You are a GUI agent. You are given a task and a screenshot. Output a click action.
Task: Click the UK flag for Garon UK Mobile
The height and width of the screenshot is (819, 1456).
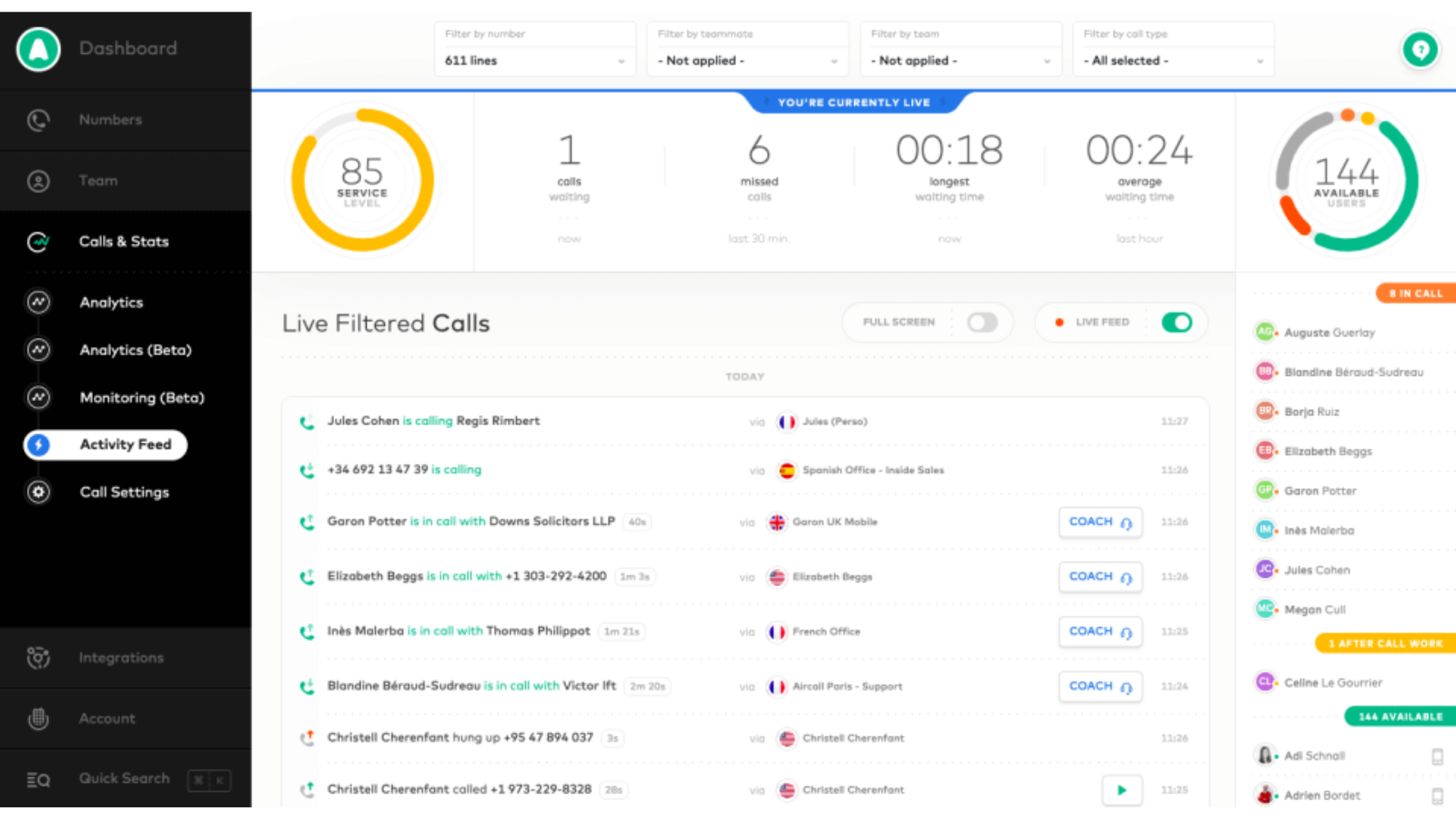(x=777, y=522)
